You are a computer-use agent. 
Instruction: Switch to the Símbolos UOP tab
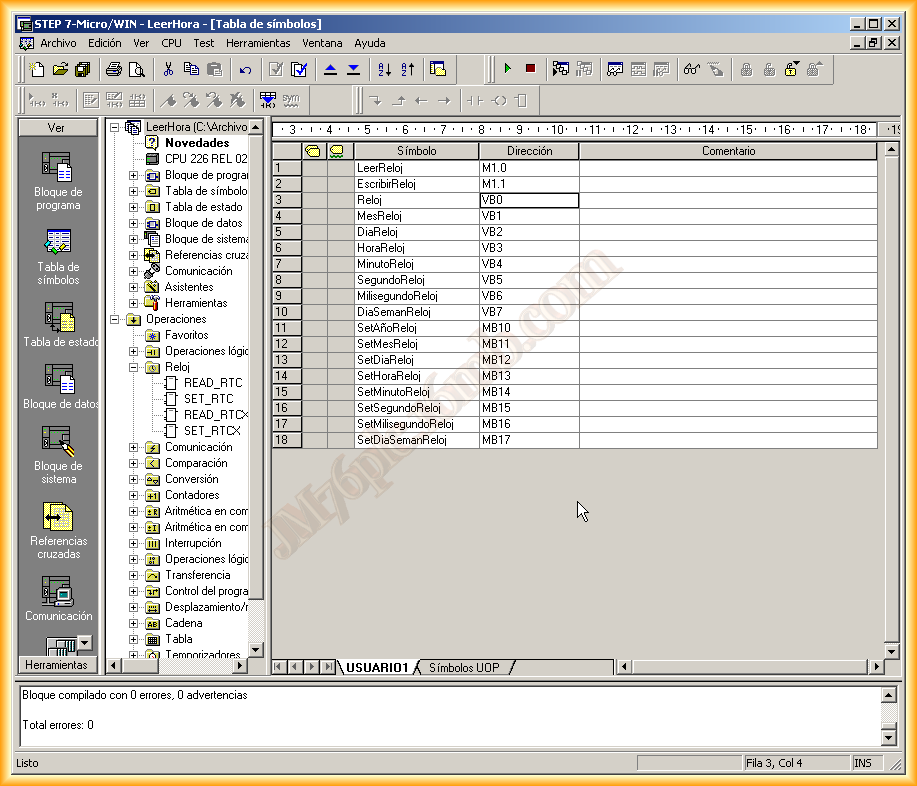(464, 667)
